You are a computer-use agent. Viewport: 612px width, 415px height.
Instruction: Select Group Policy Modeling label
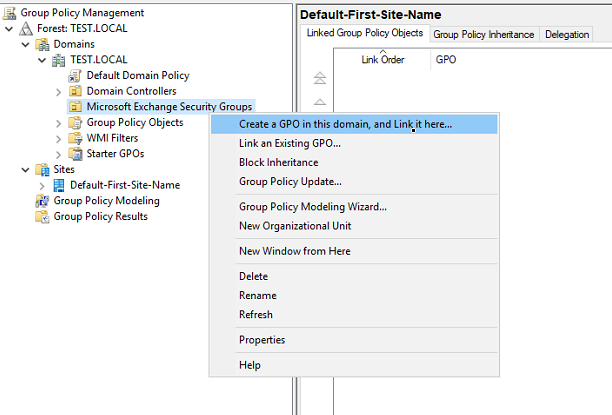coord(107,201)
